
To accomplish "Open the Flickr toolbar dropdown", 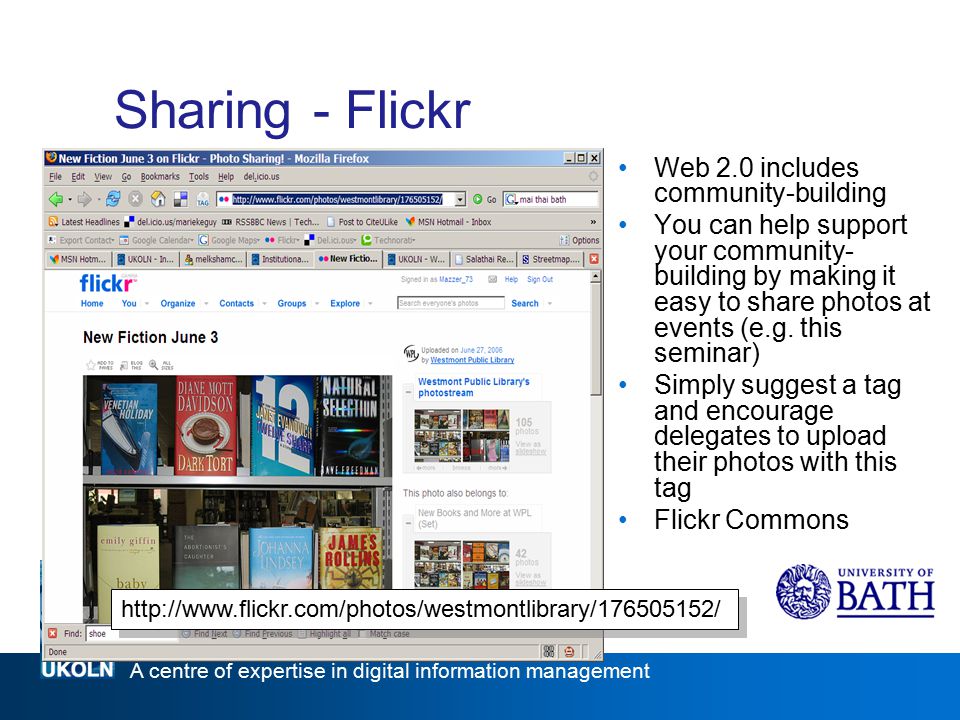I will click(282, 240).
